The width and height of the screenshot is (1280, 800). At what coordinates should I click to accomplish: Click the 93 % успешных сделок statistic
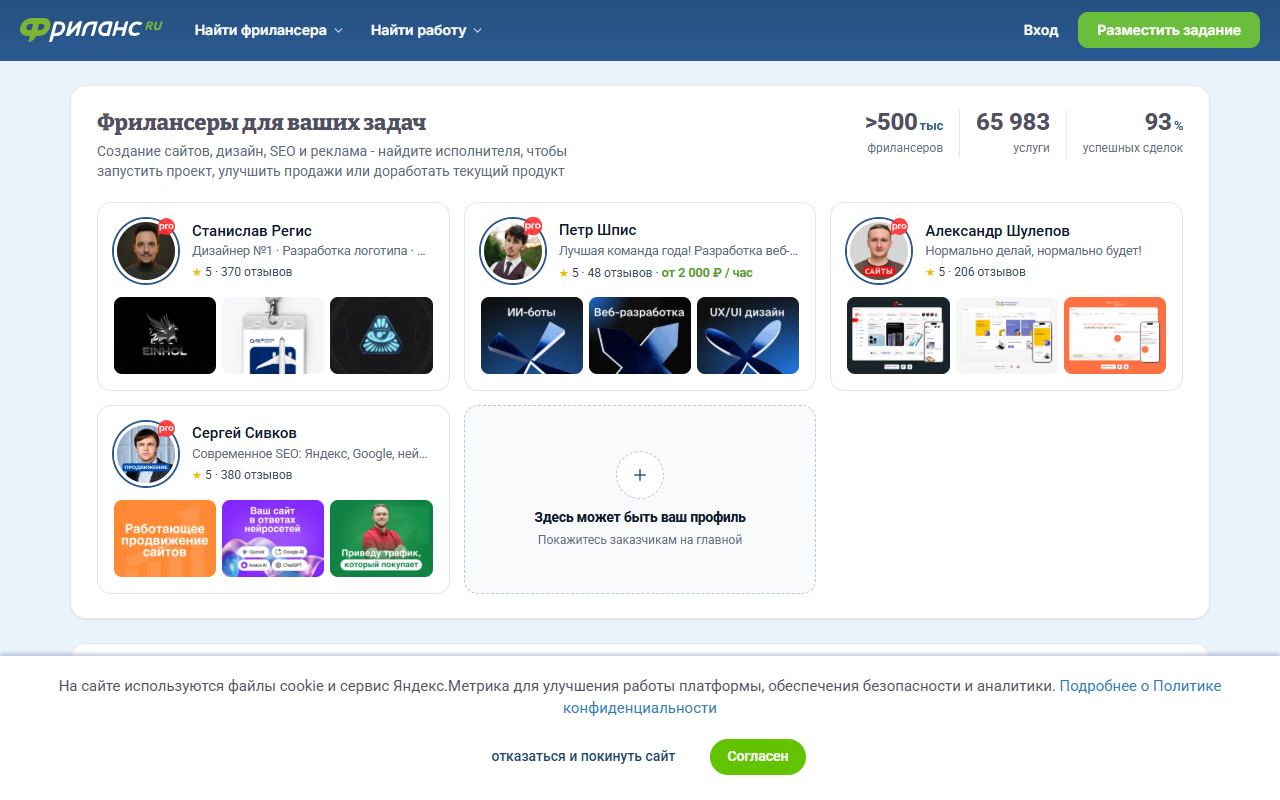point(1133,133)
